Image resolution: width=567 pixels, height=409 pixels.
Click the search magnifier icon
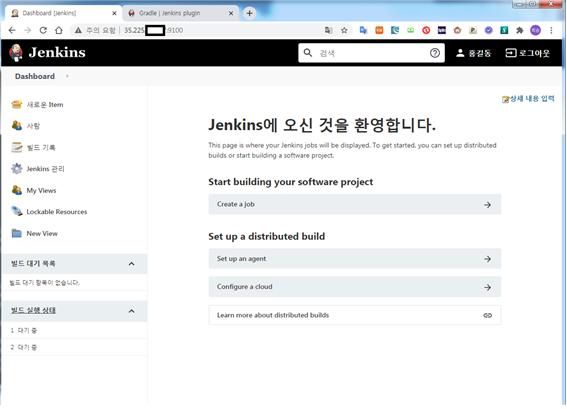click(308, 53)
